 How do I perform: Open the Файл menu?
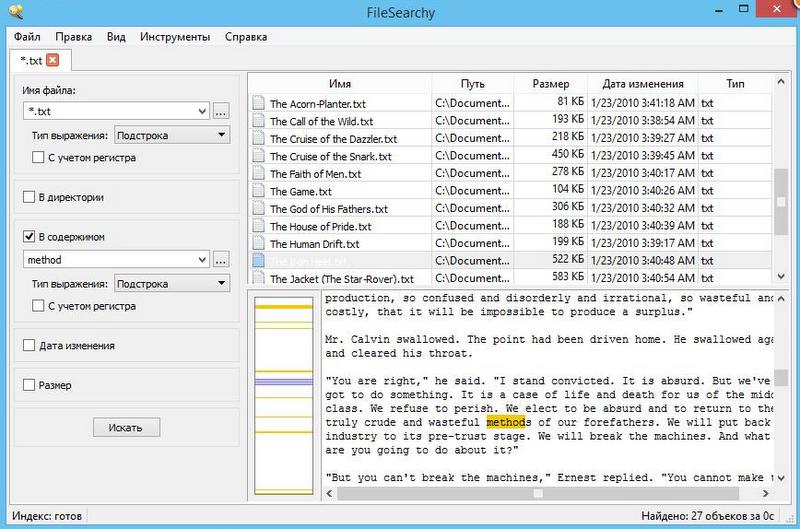tap(27, 37)
